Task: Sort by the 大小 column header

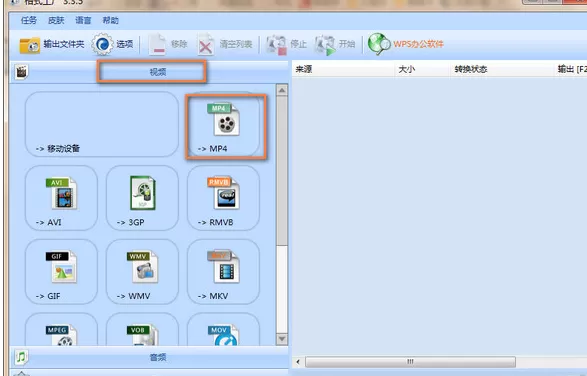Action: coord(423,69)
